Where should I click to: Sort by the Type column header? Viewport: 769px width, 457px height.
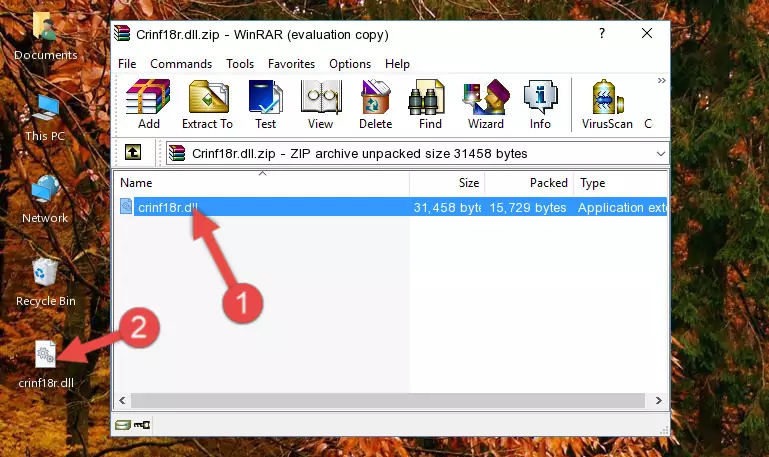coord(620,183)
